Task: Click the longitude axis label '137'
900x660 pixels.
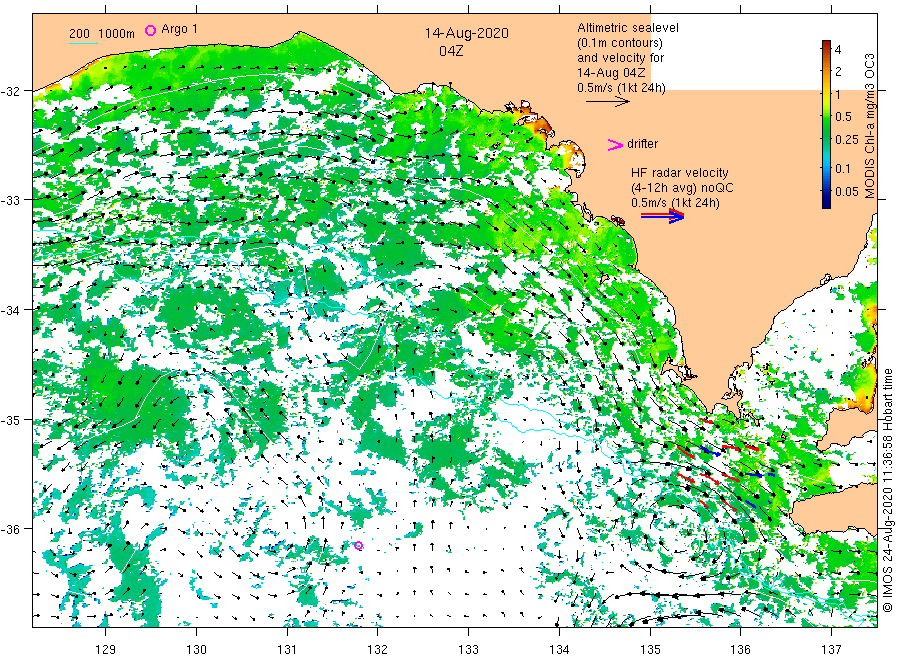Action: pyautogui.click(x=832, y=650)
